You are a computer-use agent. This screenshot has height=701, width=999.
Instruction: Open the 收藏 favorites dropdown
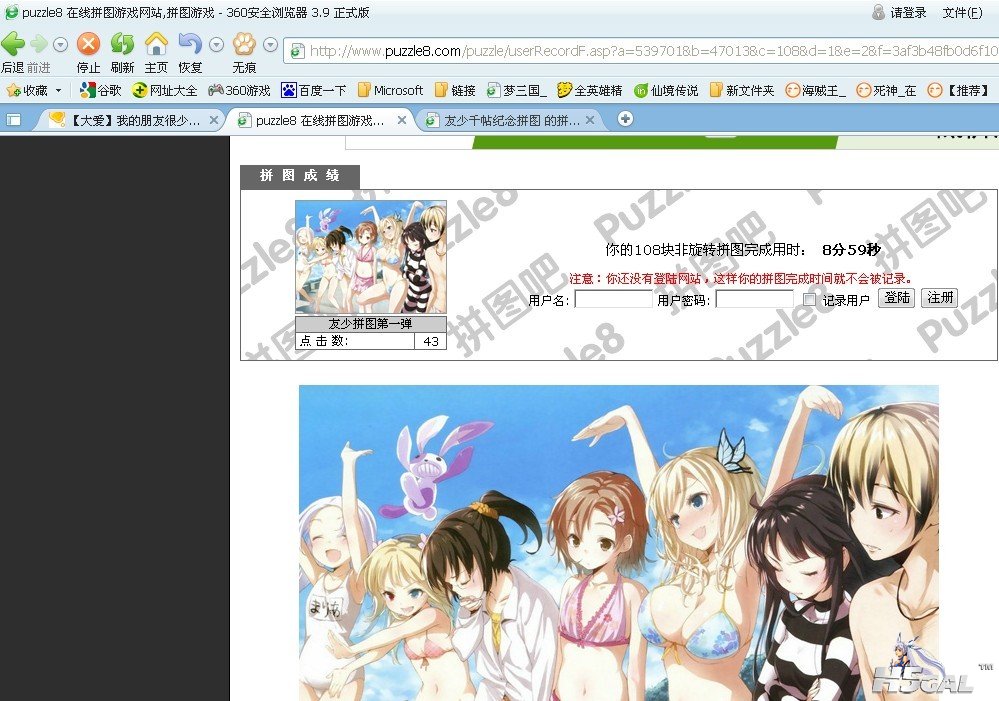pyautogui.click(x=34, y=90)
